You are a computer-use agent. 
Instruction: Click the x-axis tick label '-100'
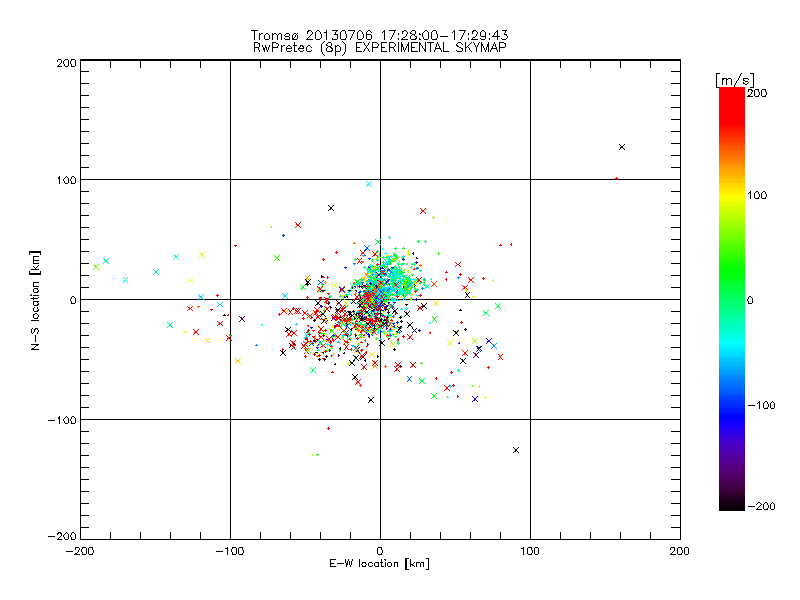[x=230, y=551]
